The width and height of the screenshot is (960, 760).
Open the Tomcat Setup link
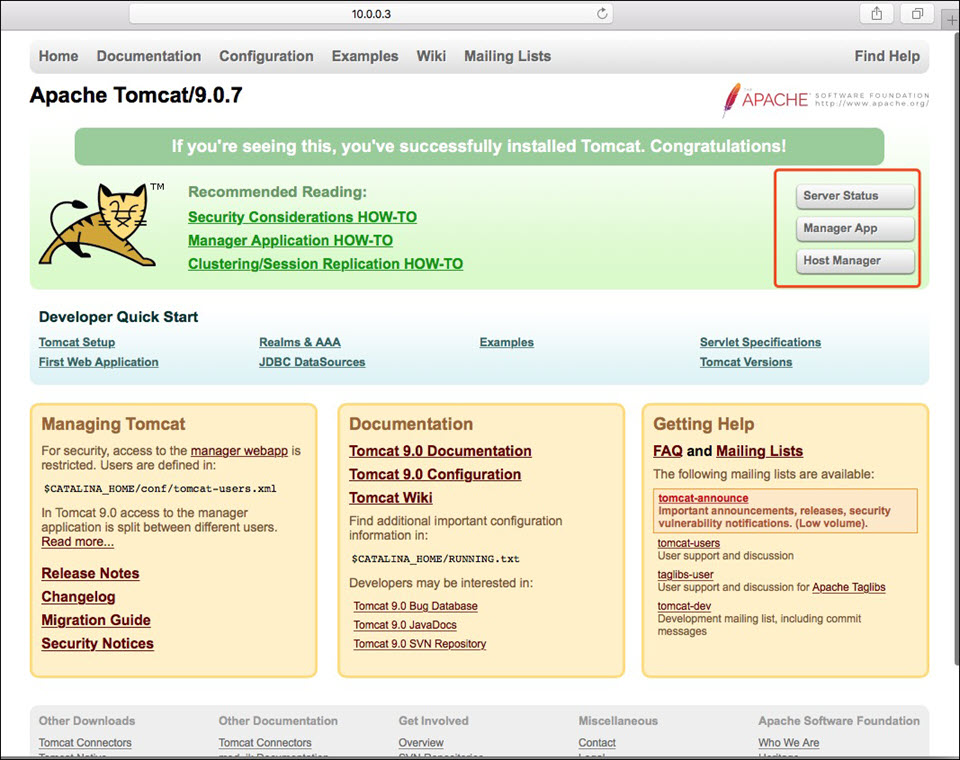pos(77,342)
